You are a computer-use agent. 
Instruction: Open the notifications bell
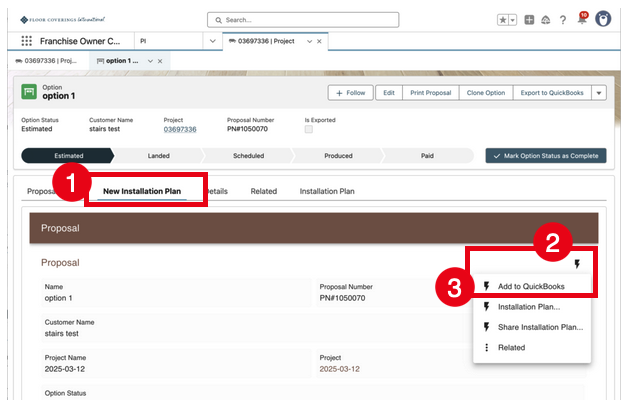pyautogui.click(x=582, y=19)
